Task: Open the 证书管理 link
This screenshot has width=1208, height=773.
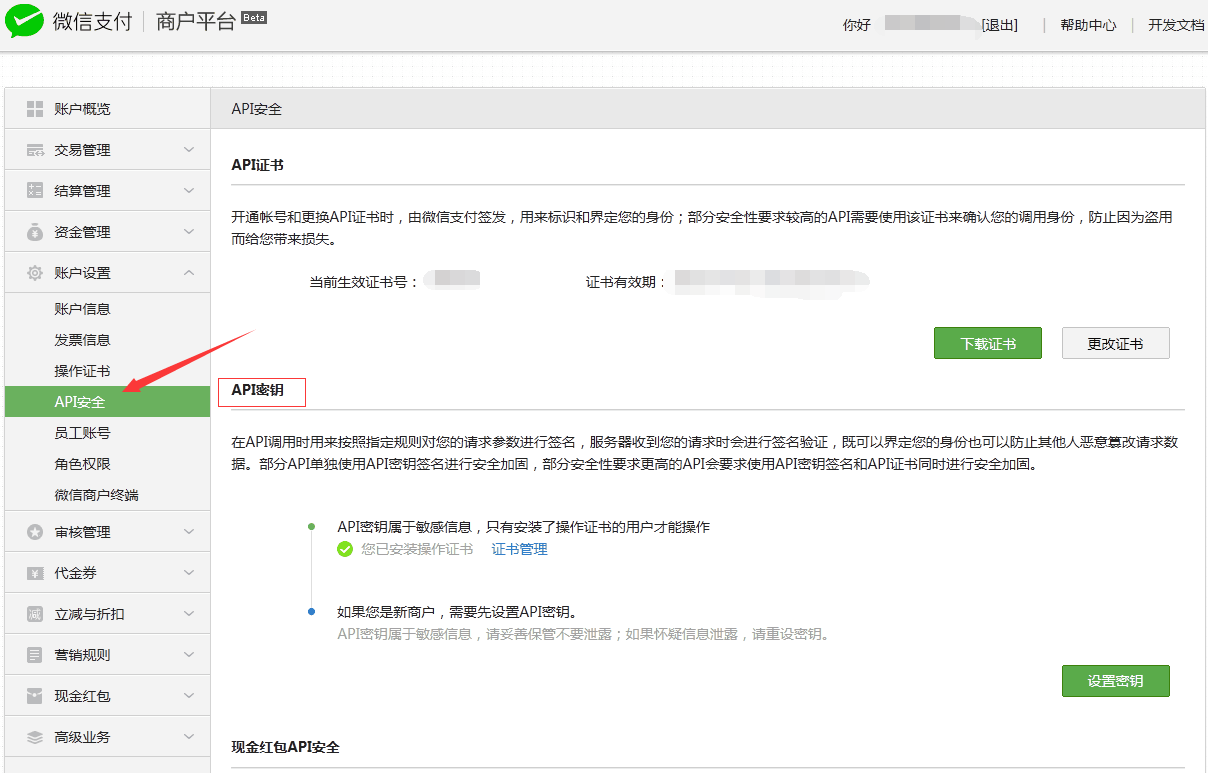Action: click(x=519, y=549)
